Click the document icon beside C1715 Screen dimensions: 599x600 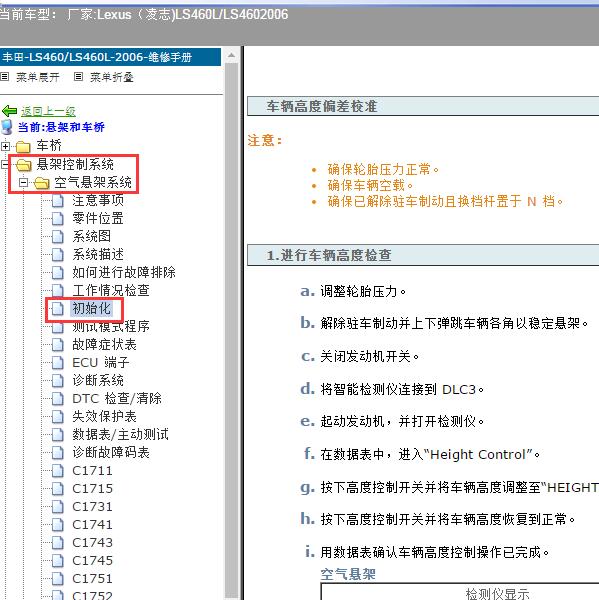coord(58,489)
